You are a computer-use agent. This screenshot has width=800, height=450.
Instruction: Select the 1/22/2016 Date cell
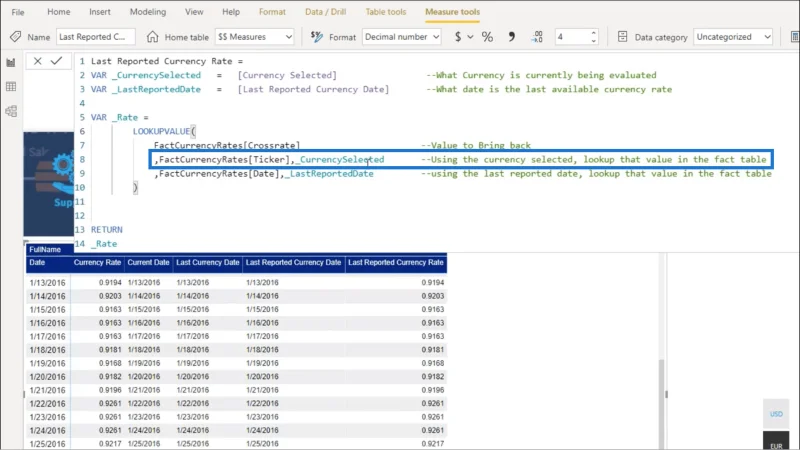(x=47, y=404)
